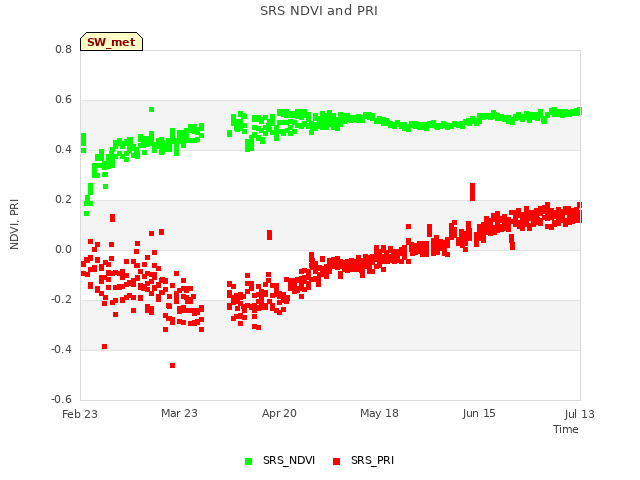The image size is (640, 480).
Task: Click the SRS_NDVI legend entry
Action: pyautogui.click(x=280, y=460)
